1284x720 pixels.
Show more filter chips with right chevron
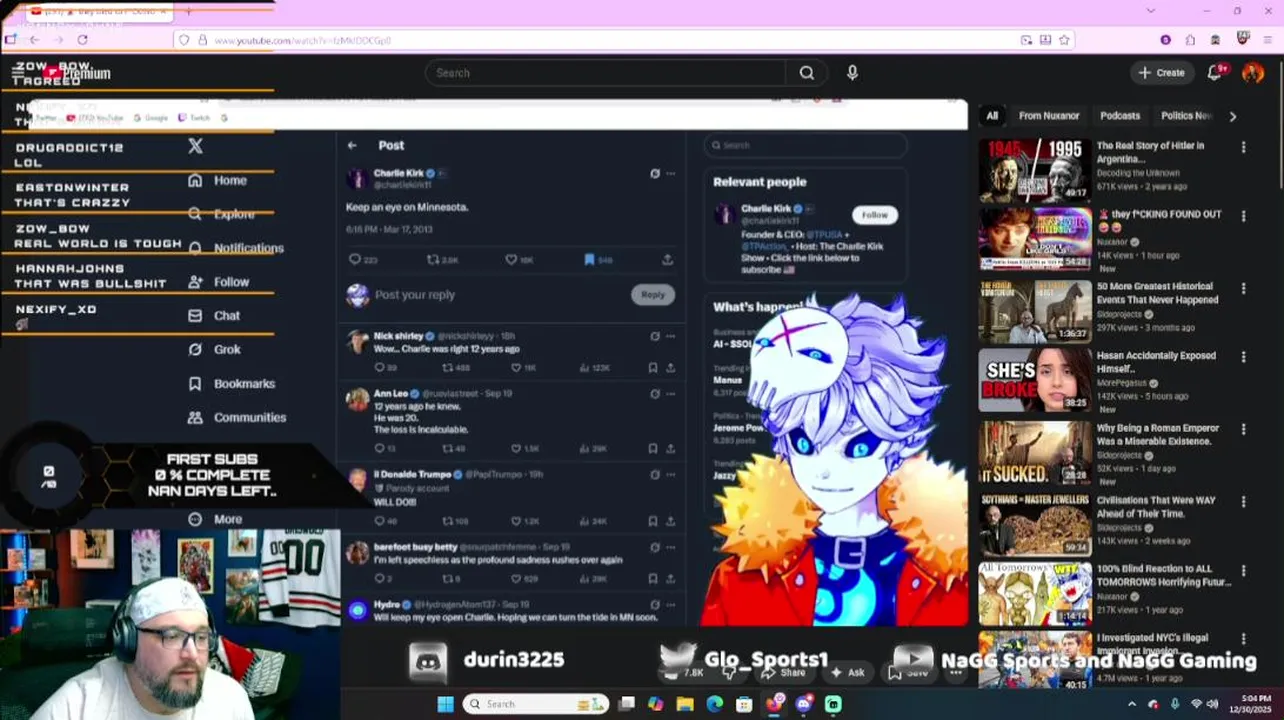click(x=1232, y=116)
